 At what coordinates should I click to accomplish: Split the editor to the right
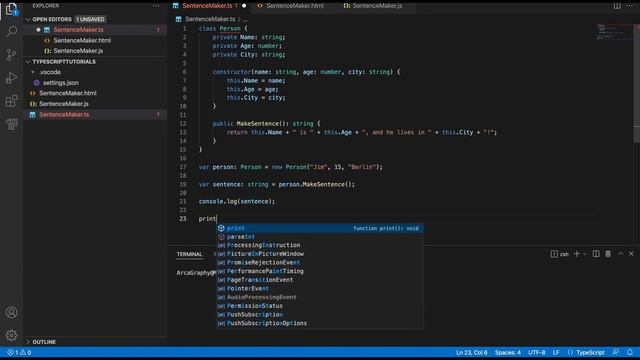click(x=617, y=6)
